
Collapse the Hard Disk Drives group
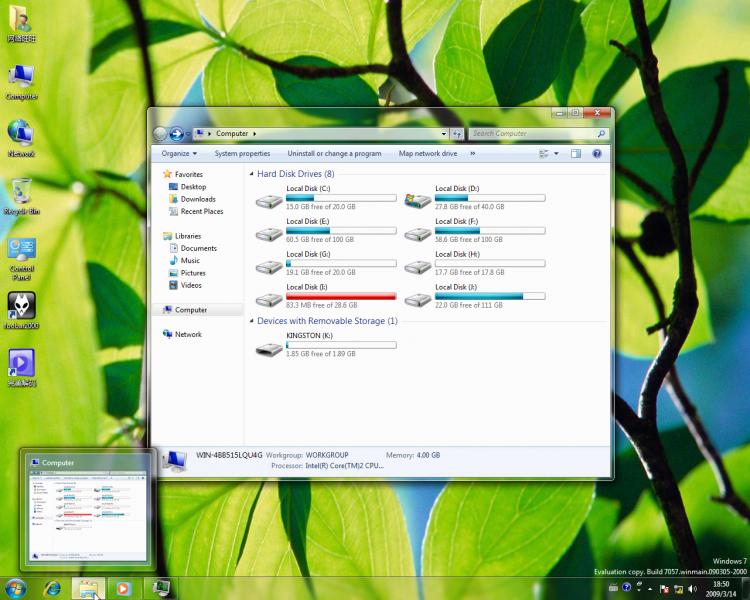coord(252,174)
